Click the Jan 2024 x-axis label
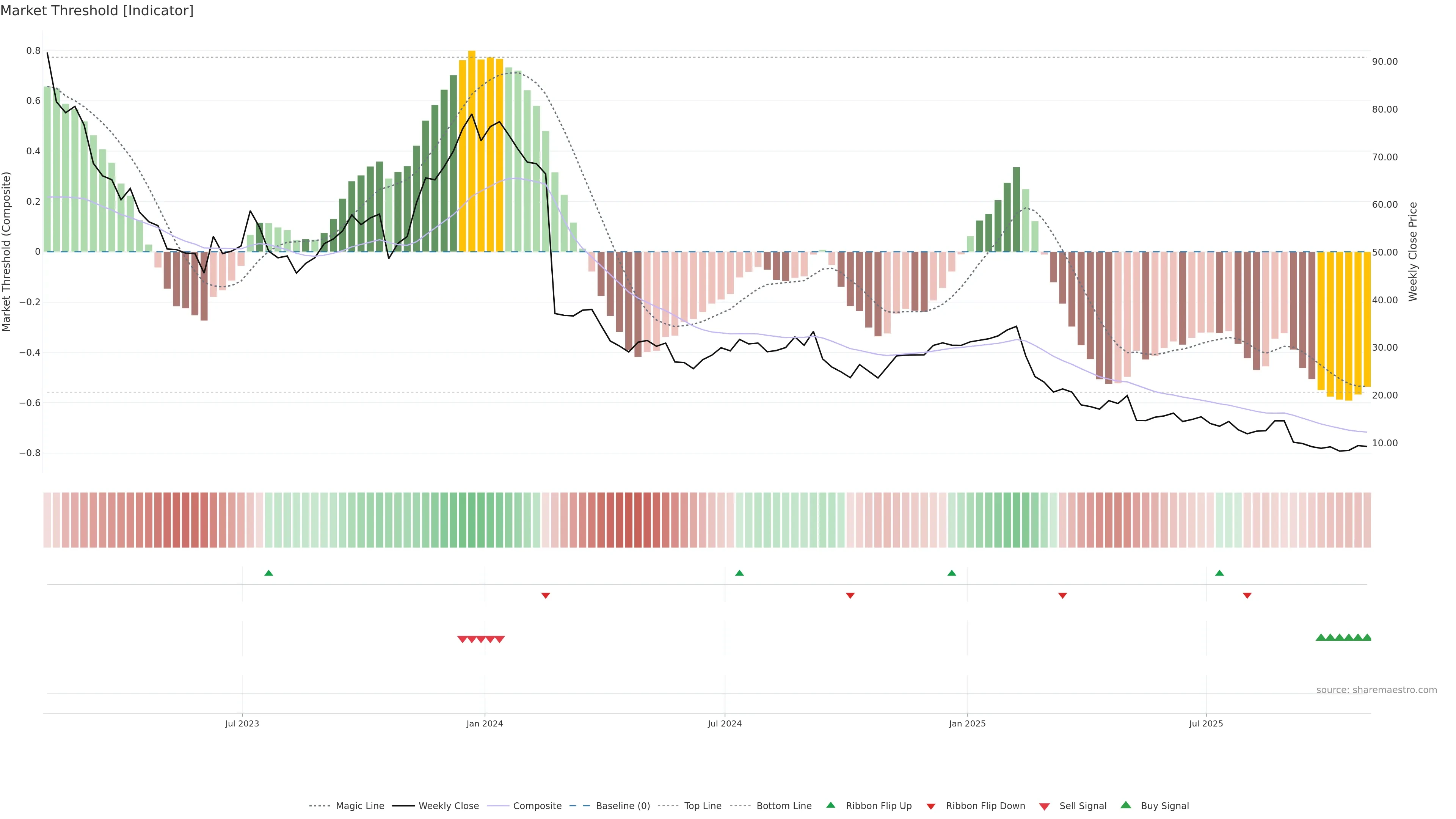The height and width of the screenshot is (819, 1456). pyautogui.click(x=485, y=723)
